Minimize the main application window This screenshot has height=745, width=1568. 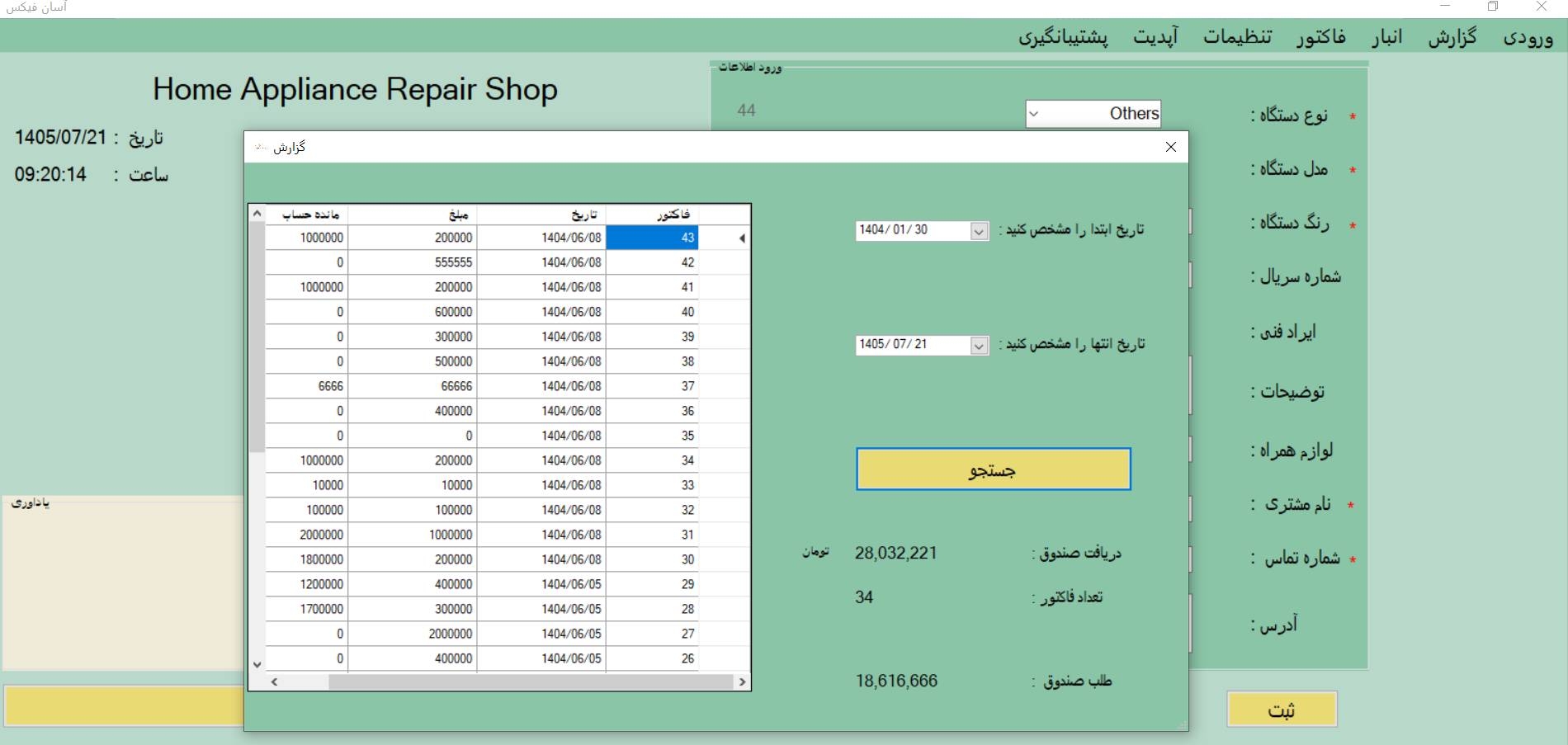(1445, 7)
